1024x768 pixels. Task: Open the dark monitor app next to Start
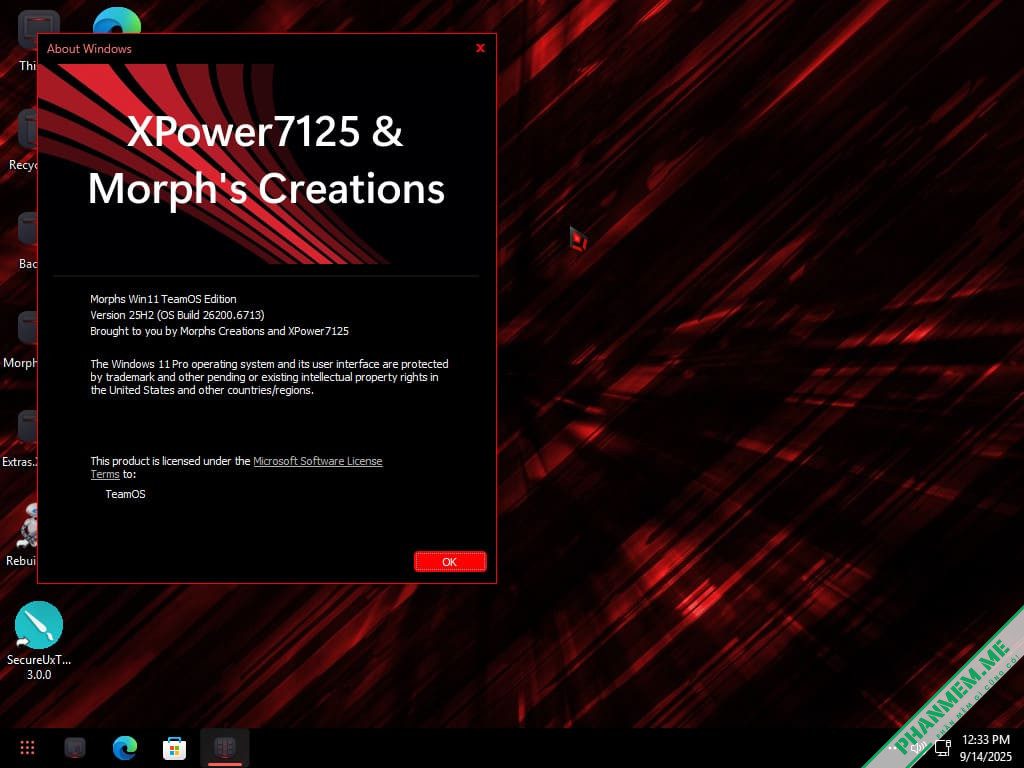pos(75,747)
